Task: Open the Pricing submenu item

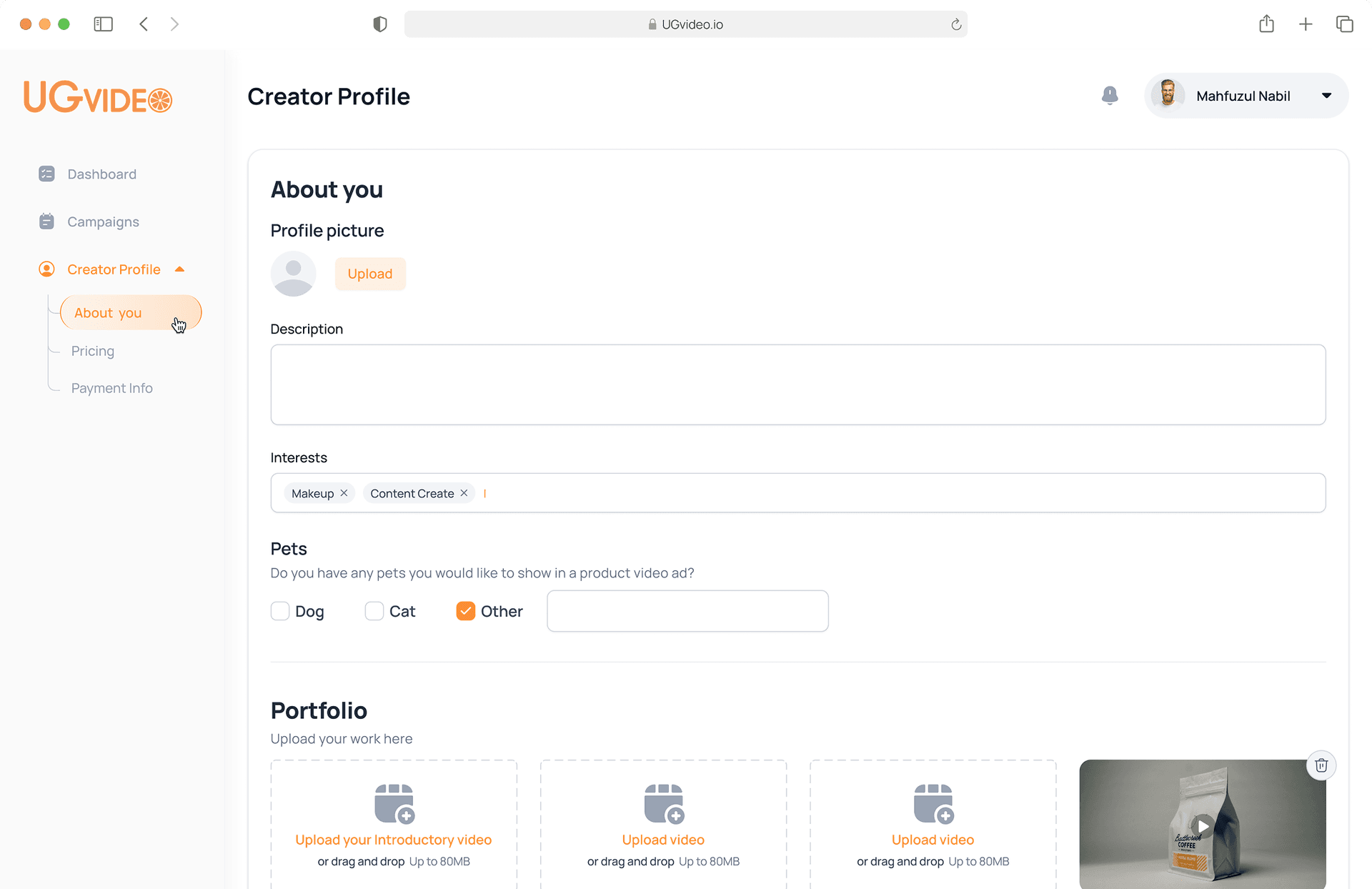Action: 93,351
